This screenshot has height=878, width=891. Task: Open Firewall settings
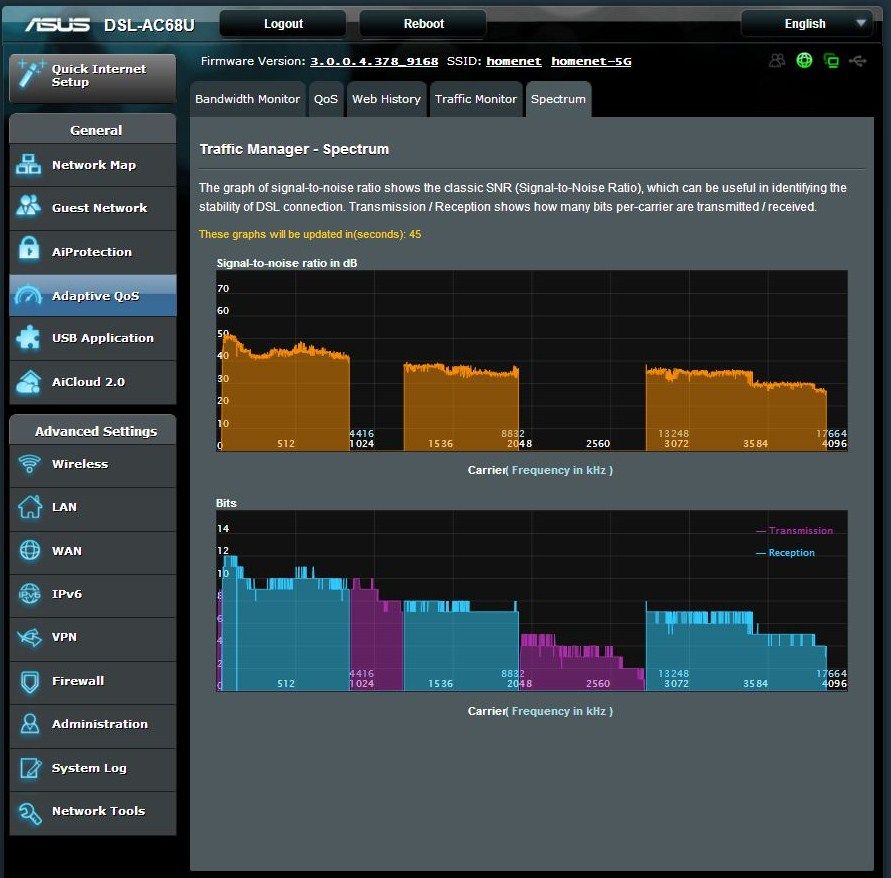(93, 682)
